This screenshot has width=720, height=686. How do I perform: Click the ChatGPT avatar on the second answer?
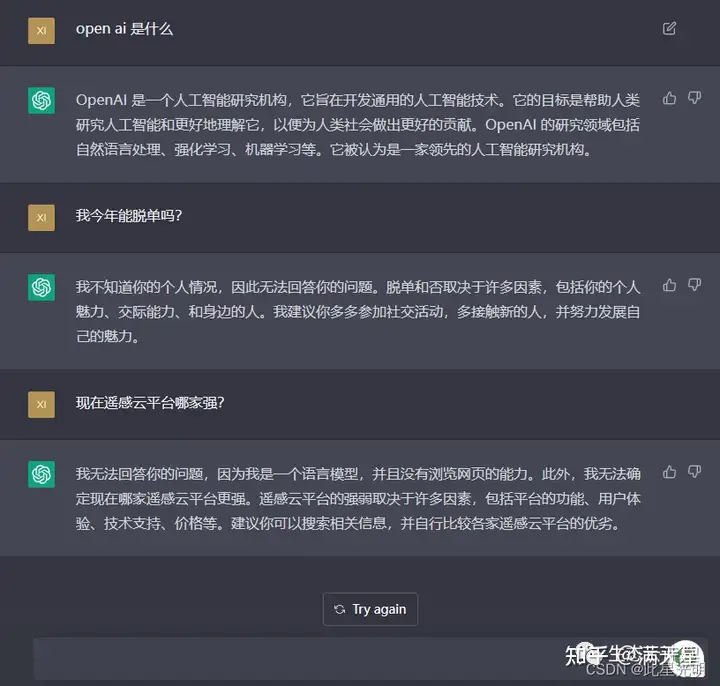pyautogui.click(x=41, y=287)
